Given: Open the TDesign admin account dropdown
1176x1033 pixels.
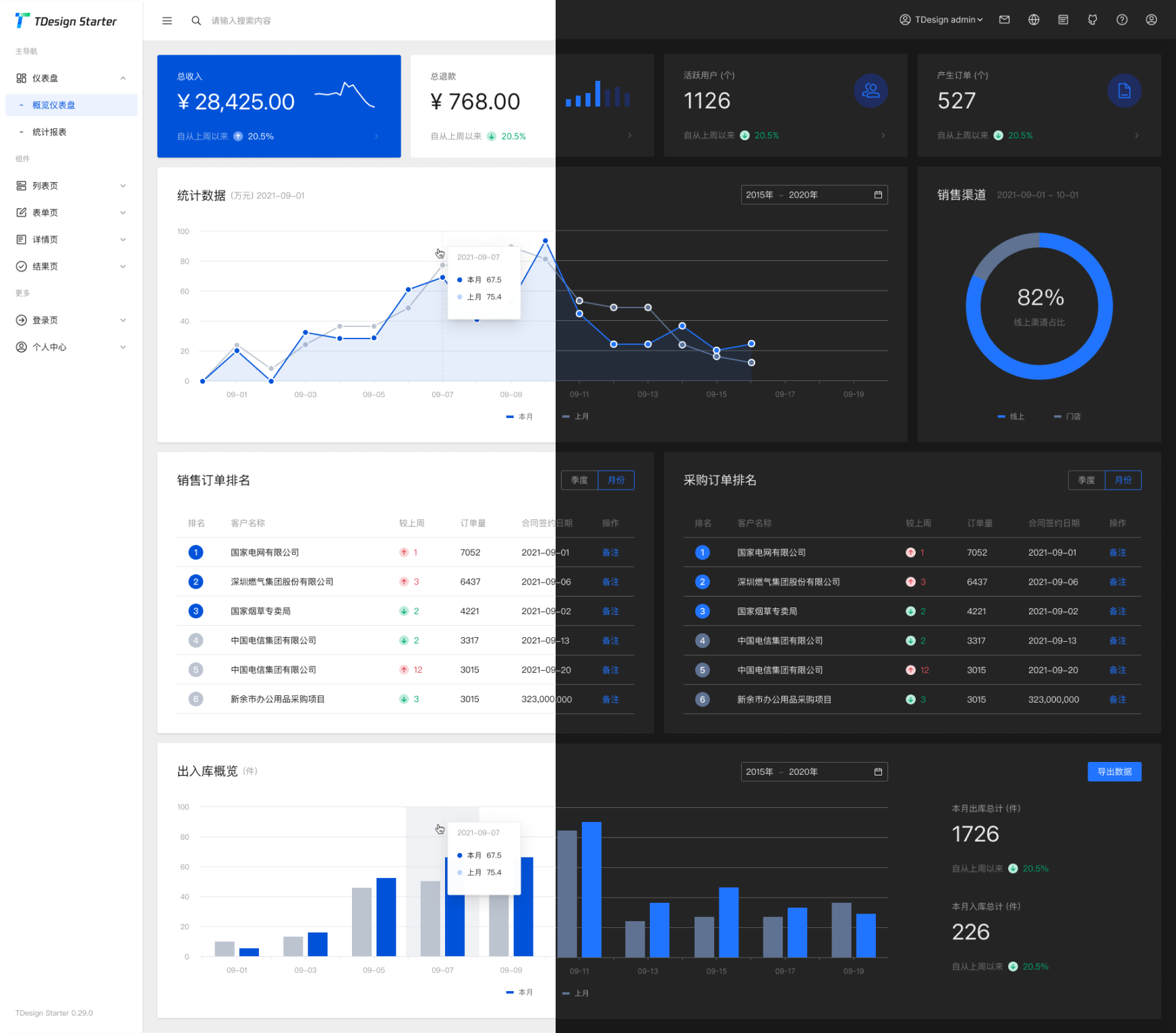Looking at the screenshot, I should 941,20.
